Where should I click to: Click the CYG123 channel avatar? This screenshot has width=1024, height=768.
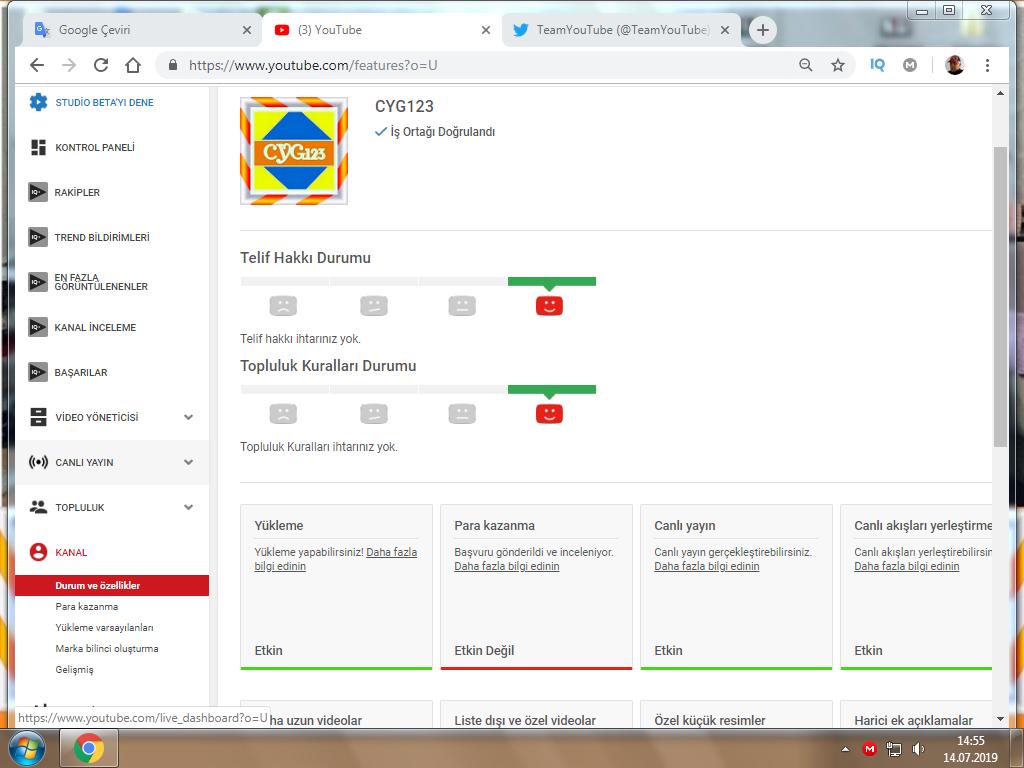[294, 151]
